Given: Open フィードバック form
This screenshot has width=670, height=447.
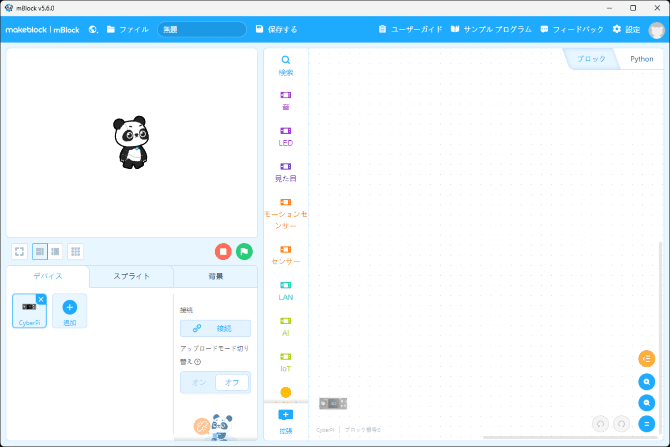Looking at the screenshot, I should coord(572,29).
